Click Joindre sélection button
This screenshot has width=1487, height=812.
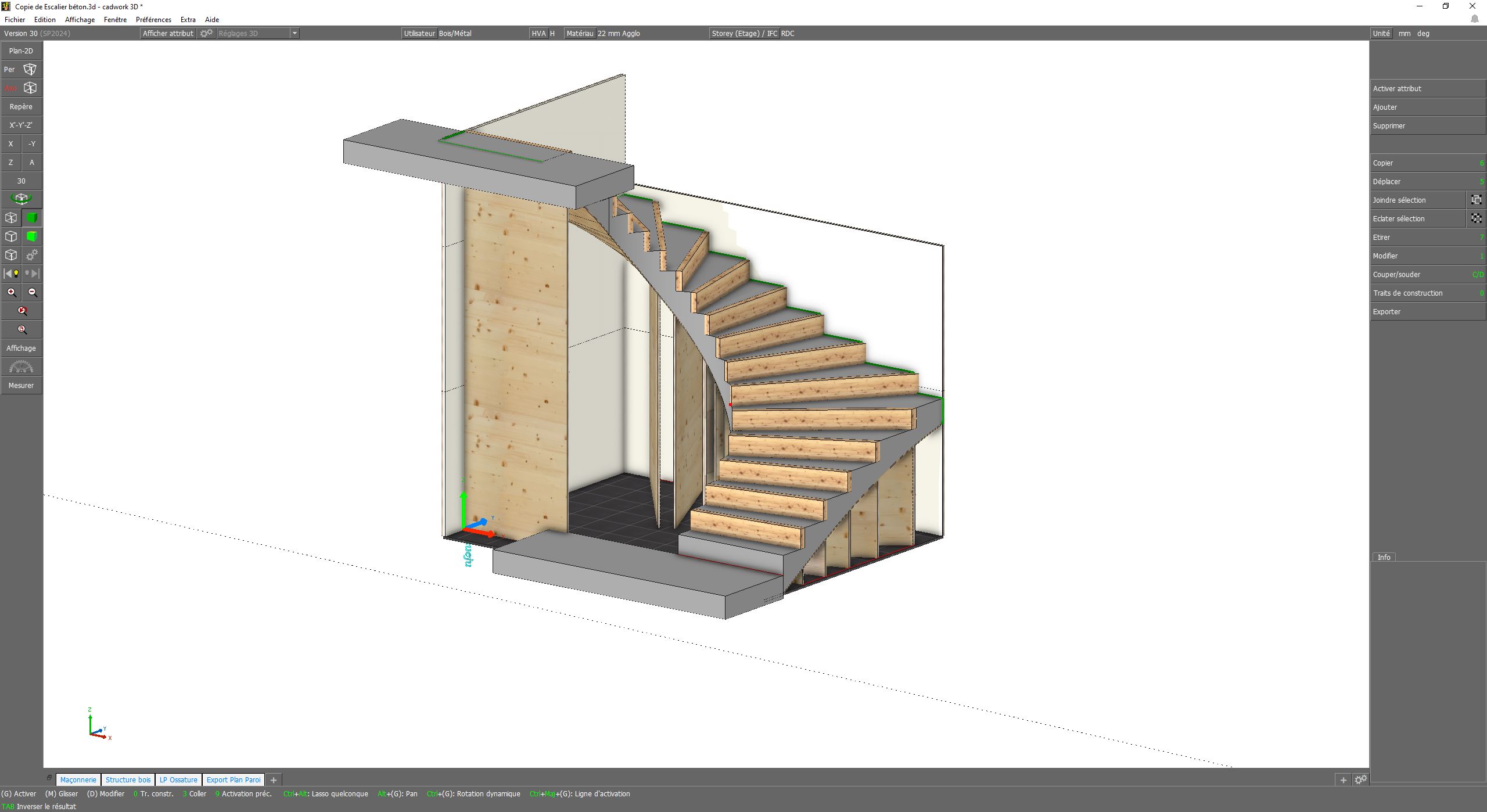[x=1417, y=200]
